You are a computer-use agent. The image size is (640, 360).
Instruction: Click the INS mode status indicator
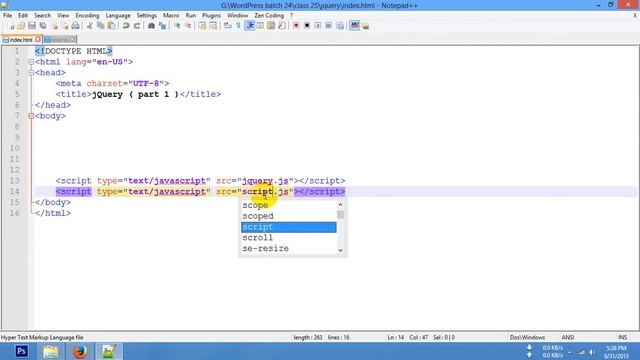622,338
